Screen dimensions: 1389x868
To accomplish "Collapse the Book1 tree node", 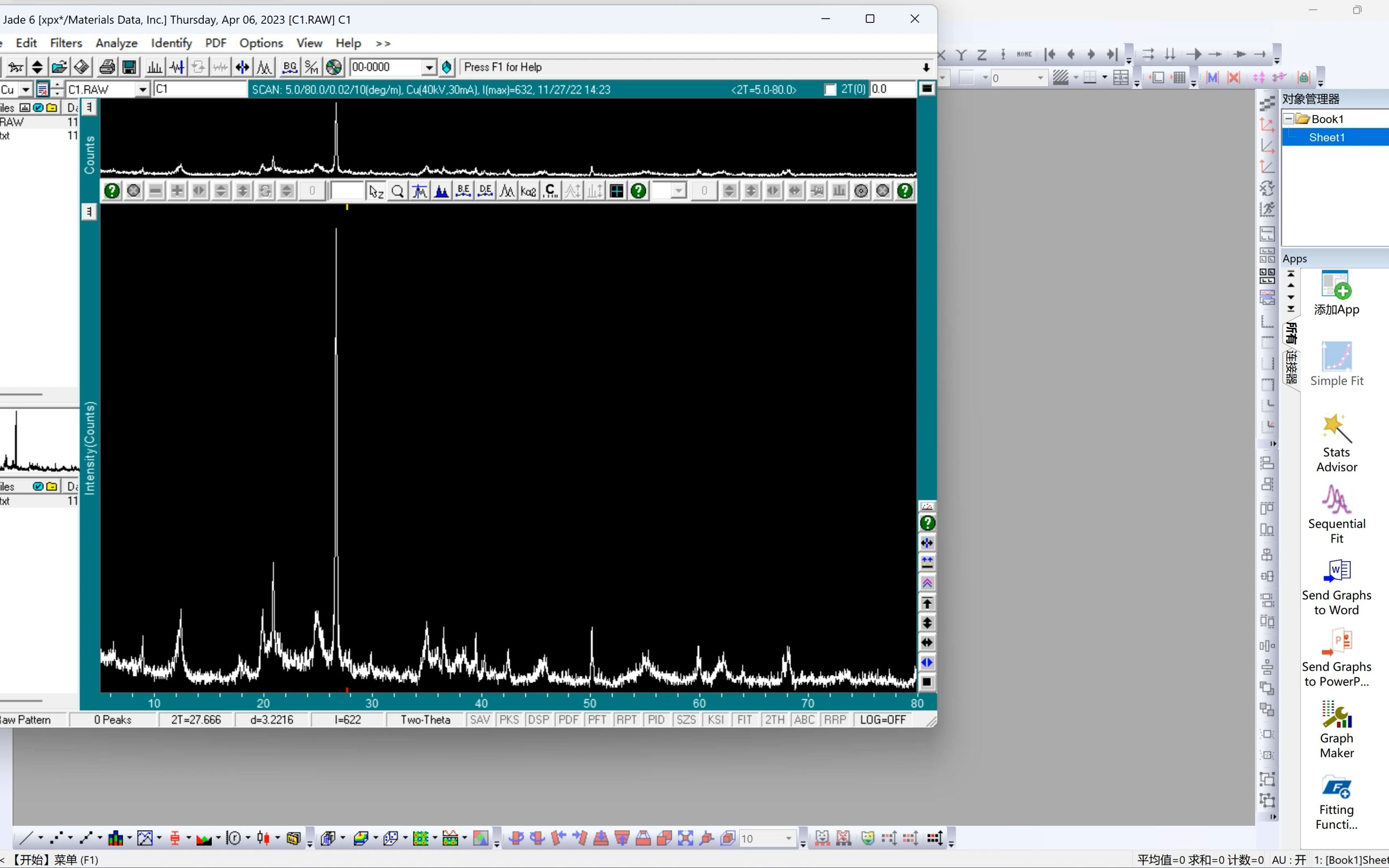I will 1289,119.
